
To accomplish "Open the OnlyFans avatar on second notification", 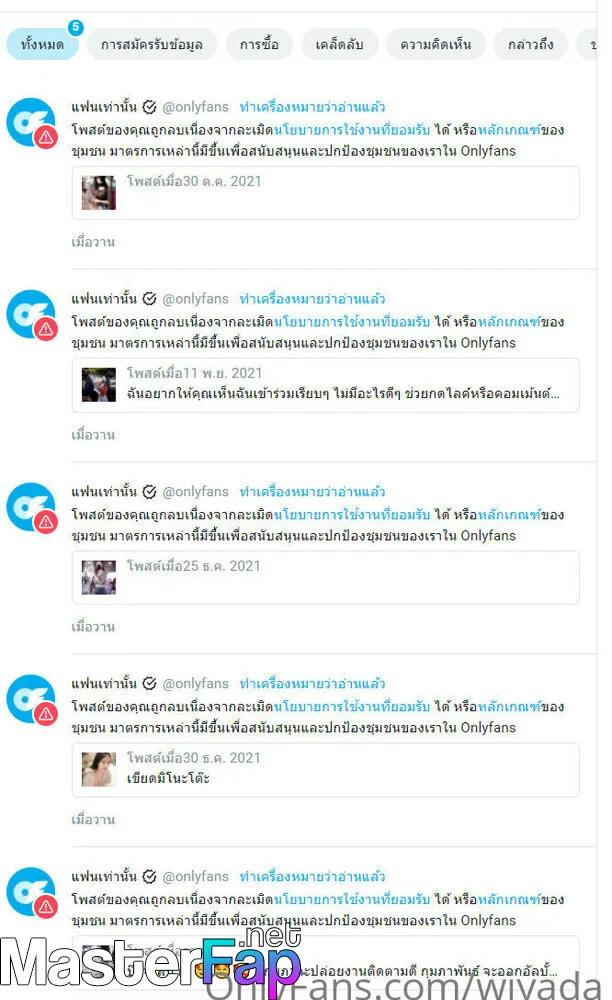I will [x=31, y=314].
